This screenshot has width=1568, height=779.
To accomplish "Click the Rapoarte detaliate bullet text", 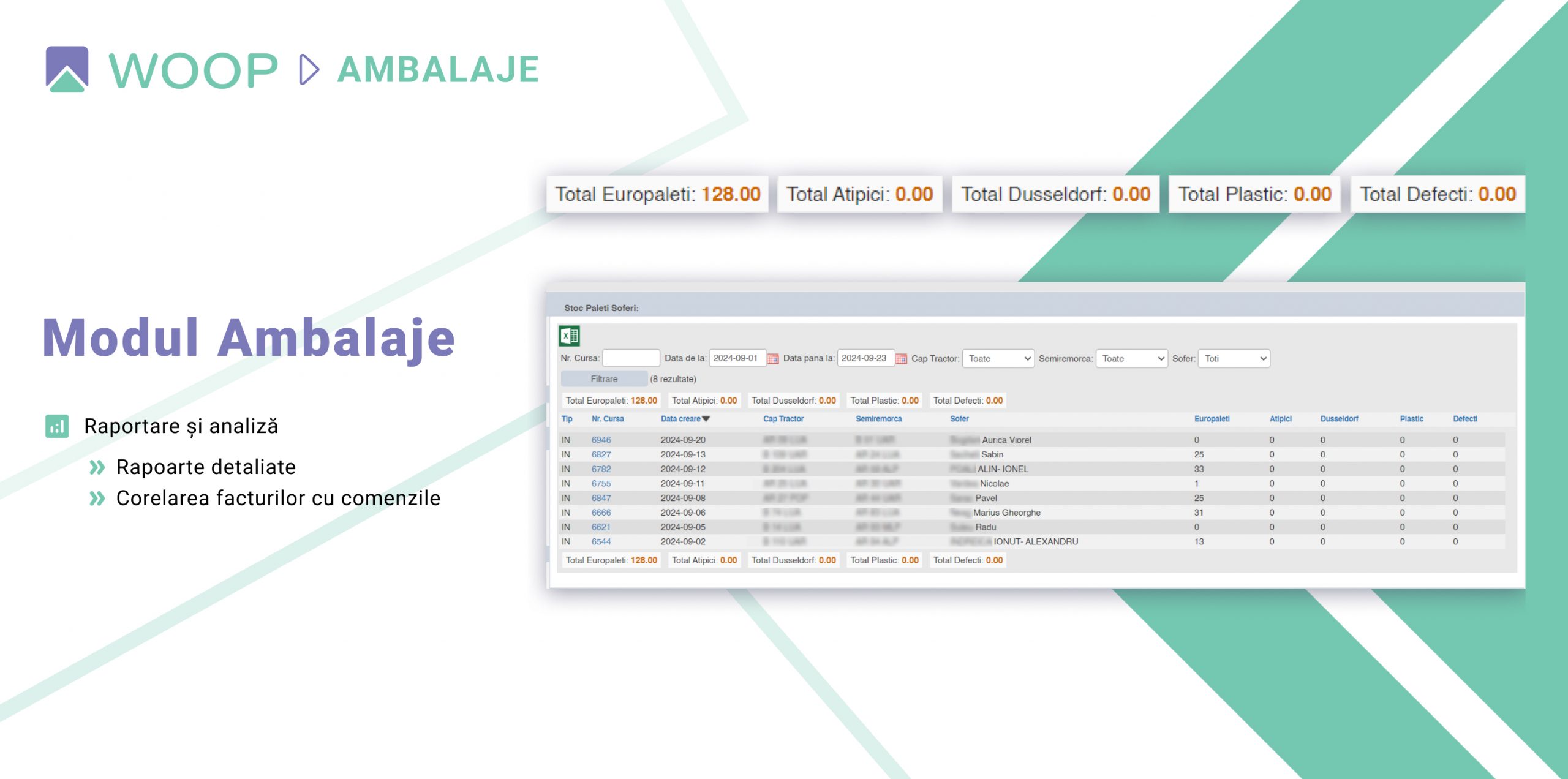I will click(206, 467).
